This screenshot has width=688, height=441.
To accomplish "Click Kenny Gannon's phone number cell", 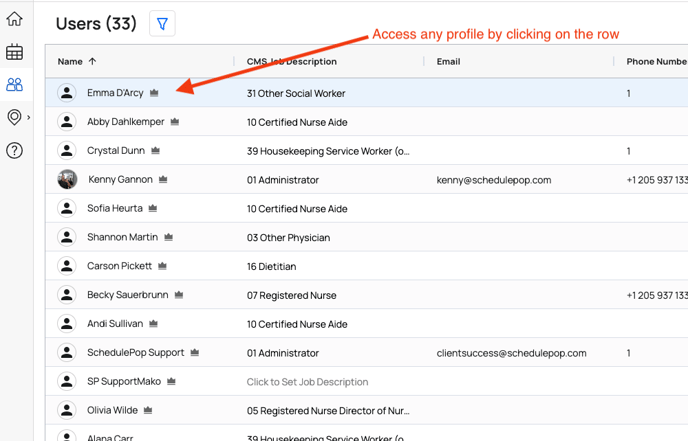I will 657,180.
